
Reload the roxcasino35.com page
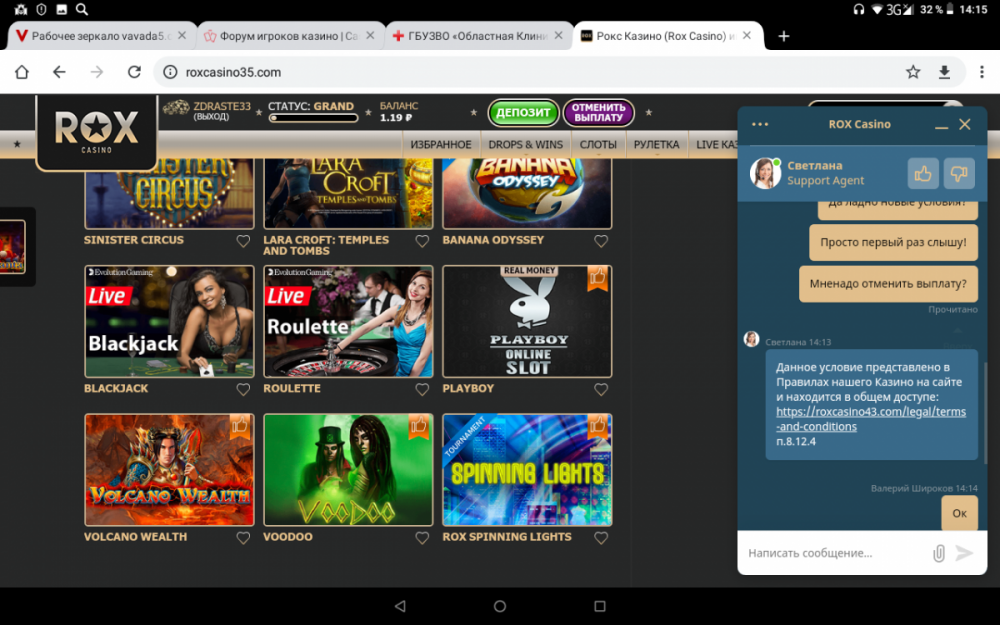[135, 72]
